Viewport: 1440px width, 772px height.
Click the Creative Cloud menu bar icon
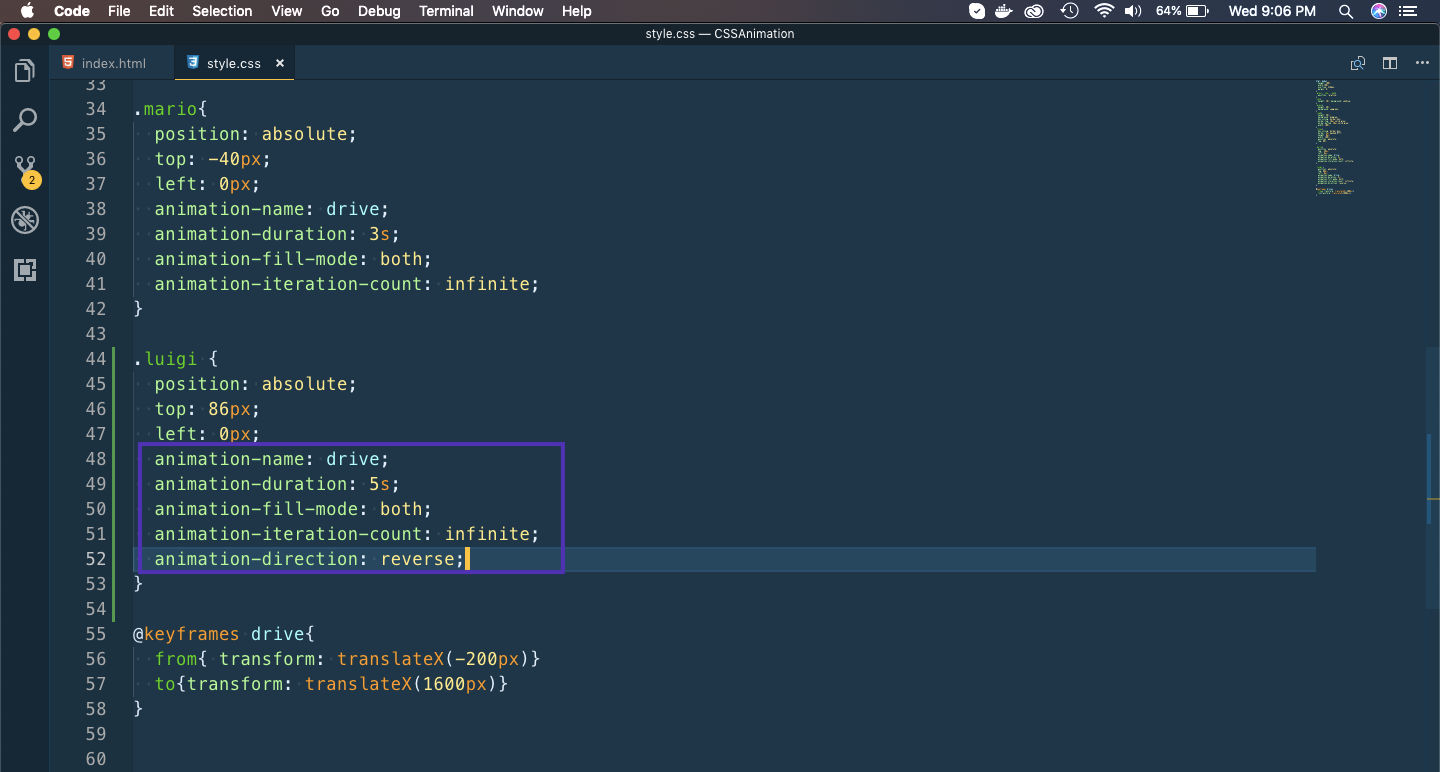click(x=1036, y=11)
